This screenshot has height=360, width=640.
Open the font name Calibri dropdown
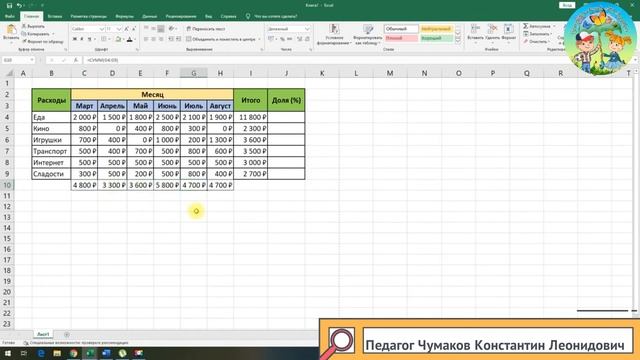tap(102, 29)
